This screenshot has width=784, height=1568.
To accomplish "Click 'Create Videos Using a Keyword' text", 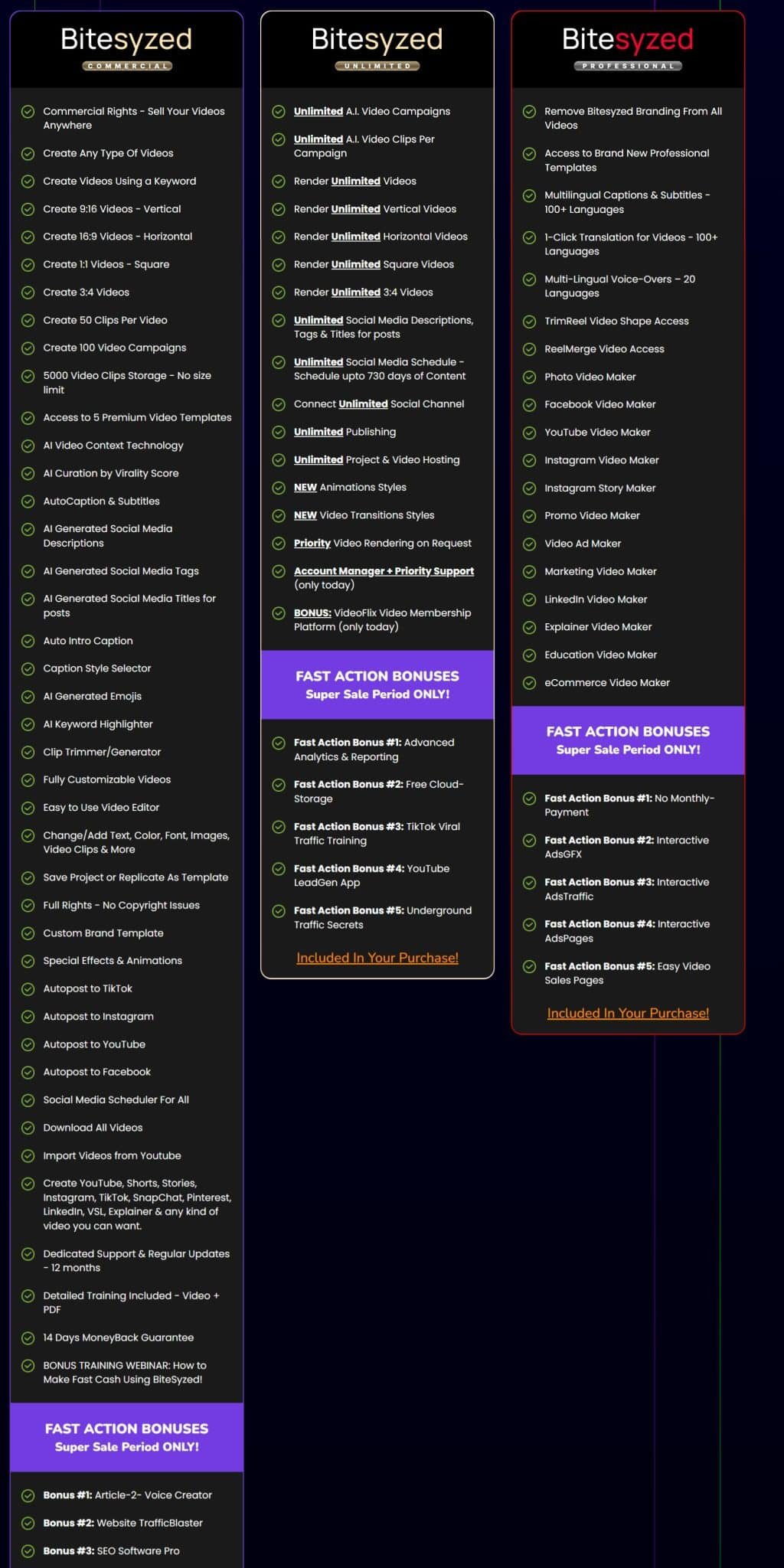I will click(x=119, y=181).
